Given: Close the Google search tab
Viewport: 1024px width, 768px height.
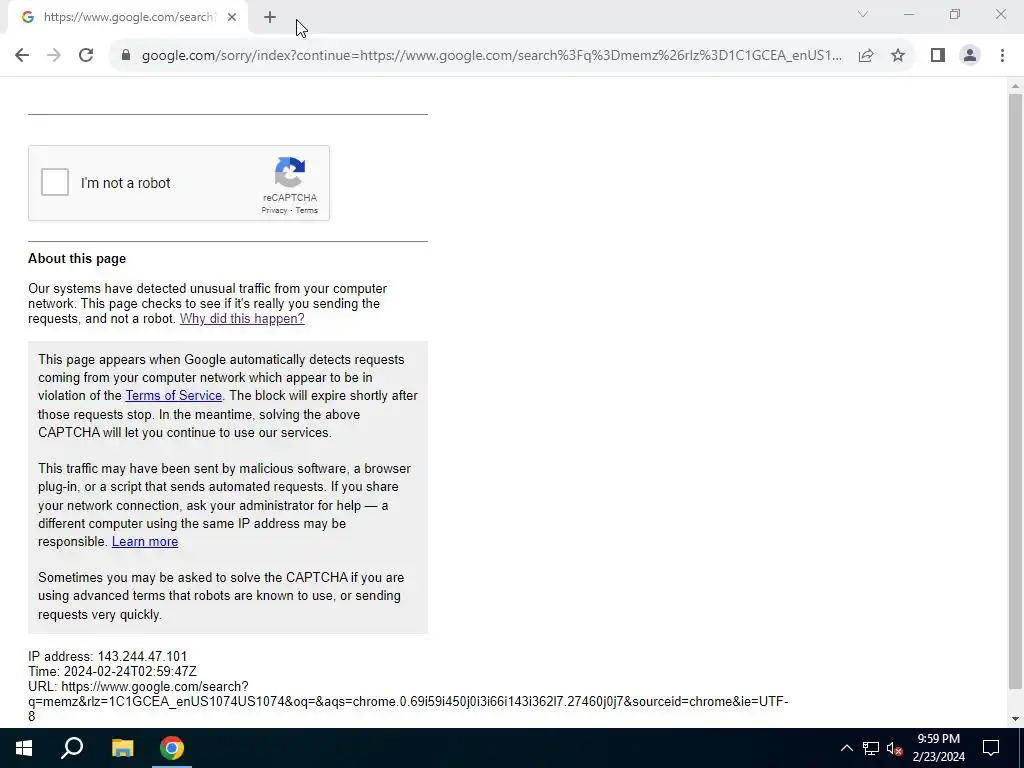Looking at the screenshot, I should 232,17.
